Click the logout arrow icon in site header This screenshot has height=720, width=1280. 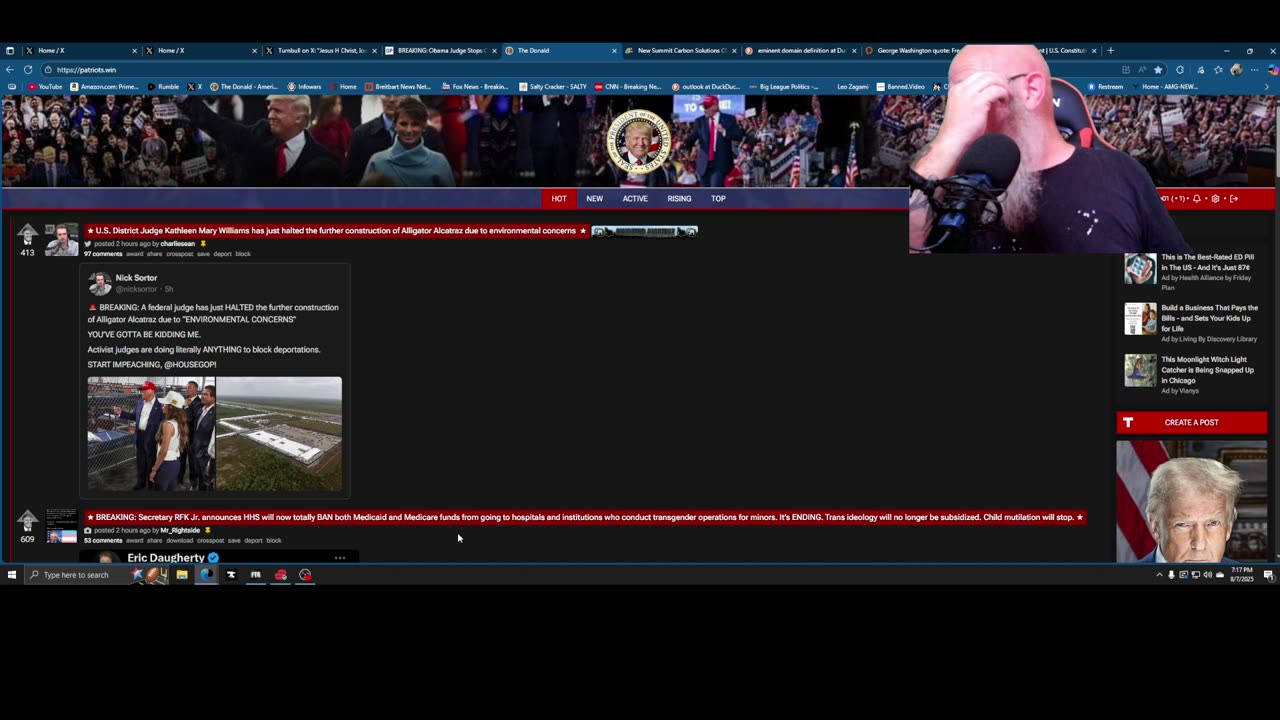click(1234, 198)
